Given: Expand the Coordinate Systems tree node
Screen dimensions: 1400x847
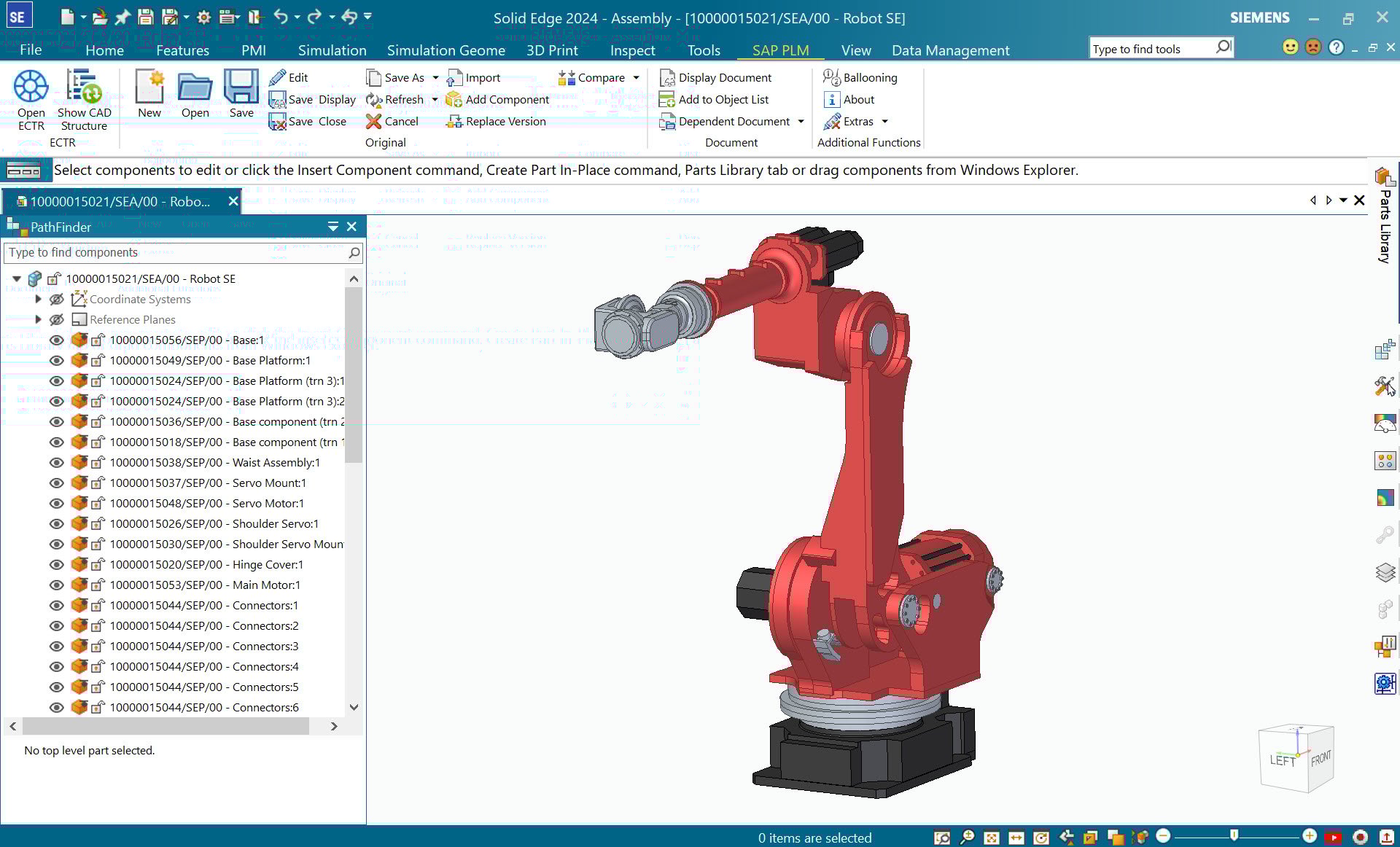Looking at the screenshot, I should pos(38,299).
